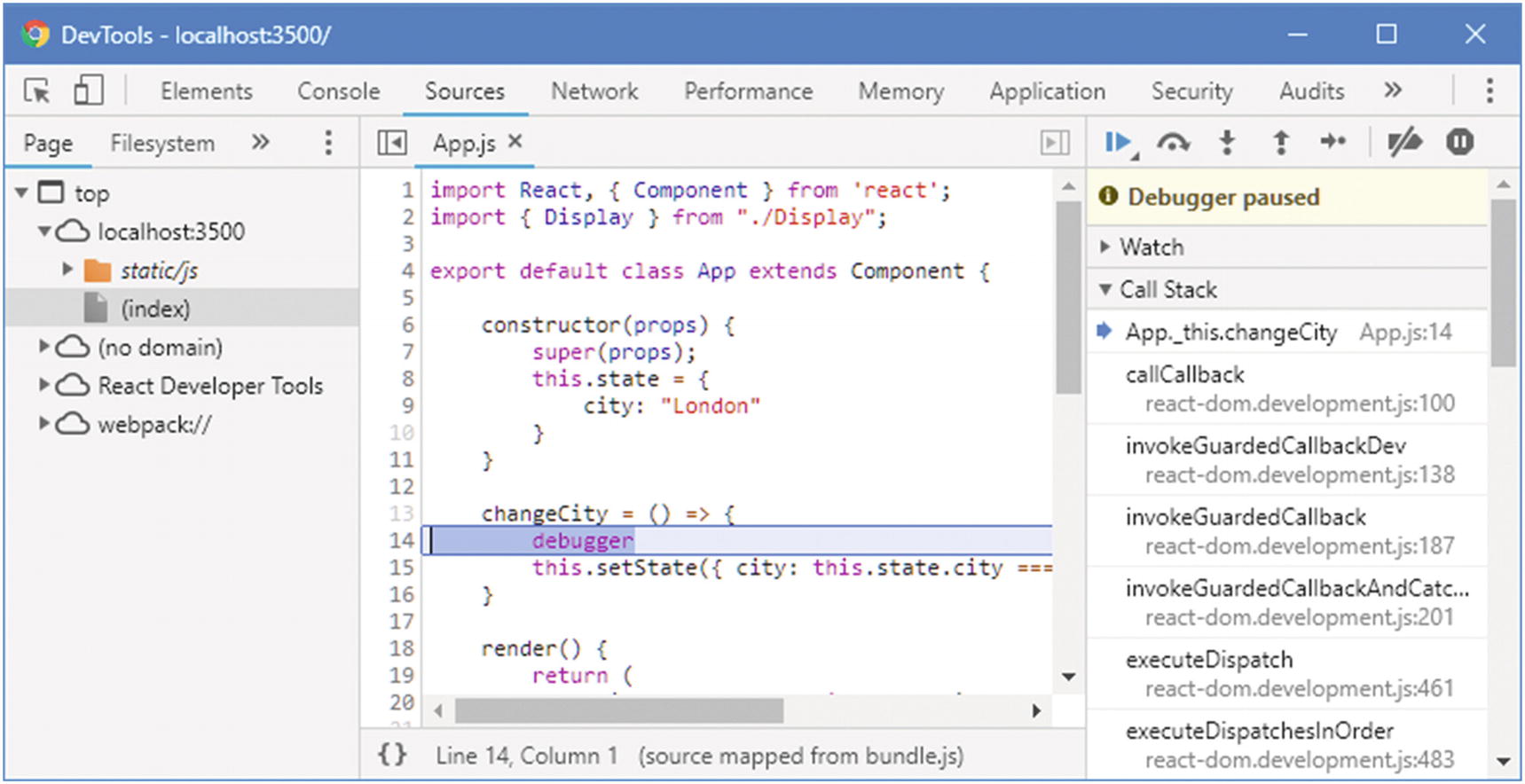Click the Step button arrow icon
The width and height of the screenshot is (1525, 784).
[x=1332, y=142]
